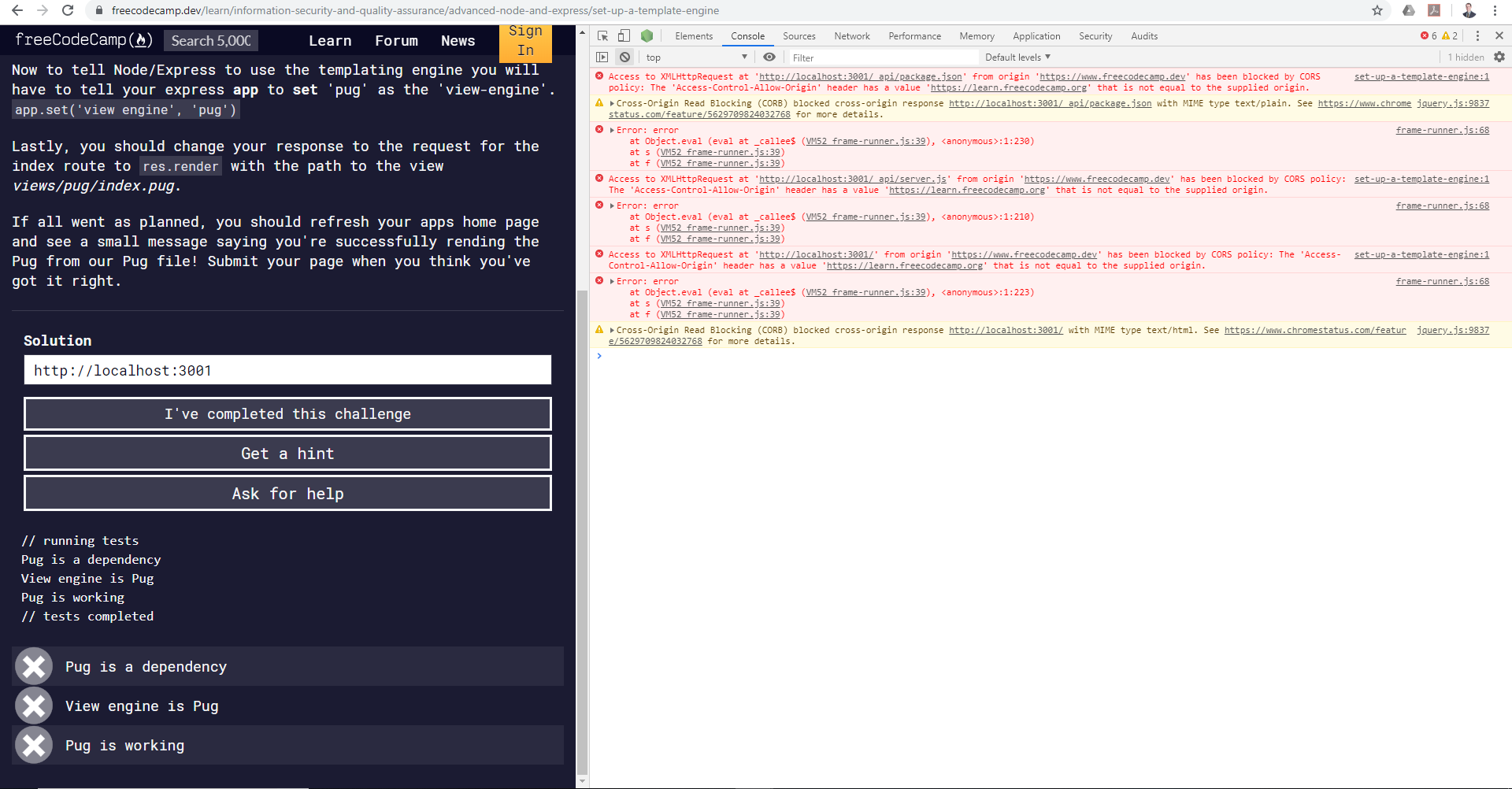The width and height of the screenshot is (1512, 789).
Task: Expand the CORB warning with MIME text/html
Action: (x=612, y=330)
